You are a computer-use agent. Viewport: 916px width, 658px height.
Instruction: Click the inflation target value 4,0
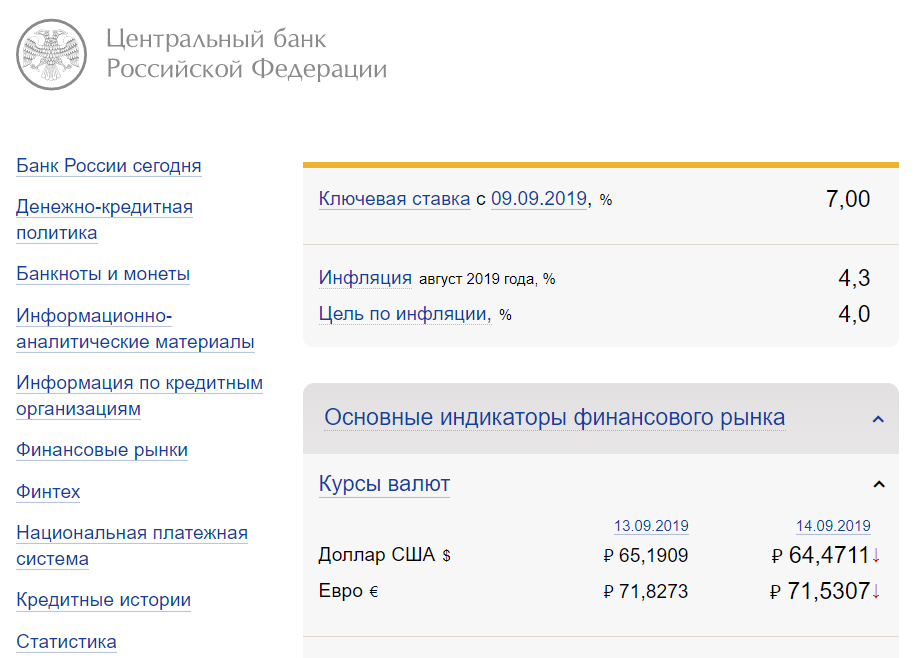pos(854,314)
